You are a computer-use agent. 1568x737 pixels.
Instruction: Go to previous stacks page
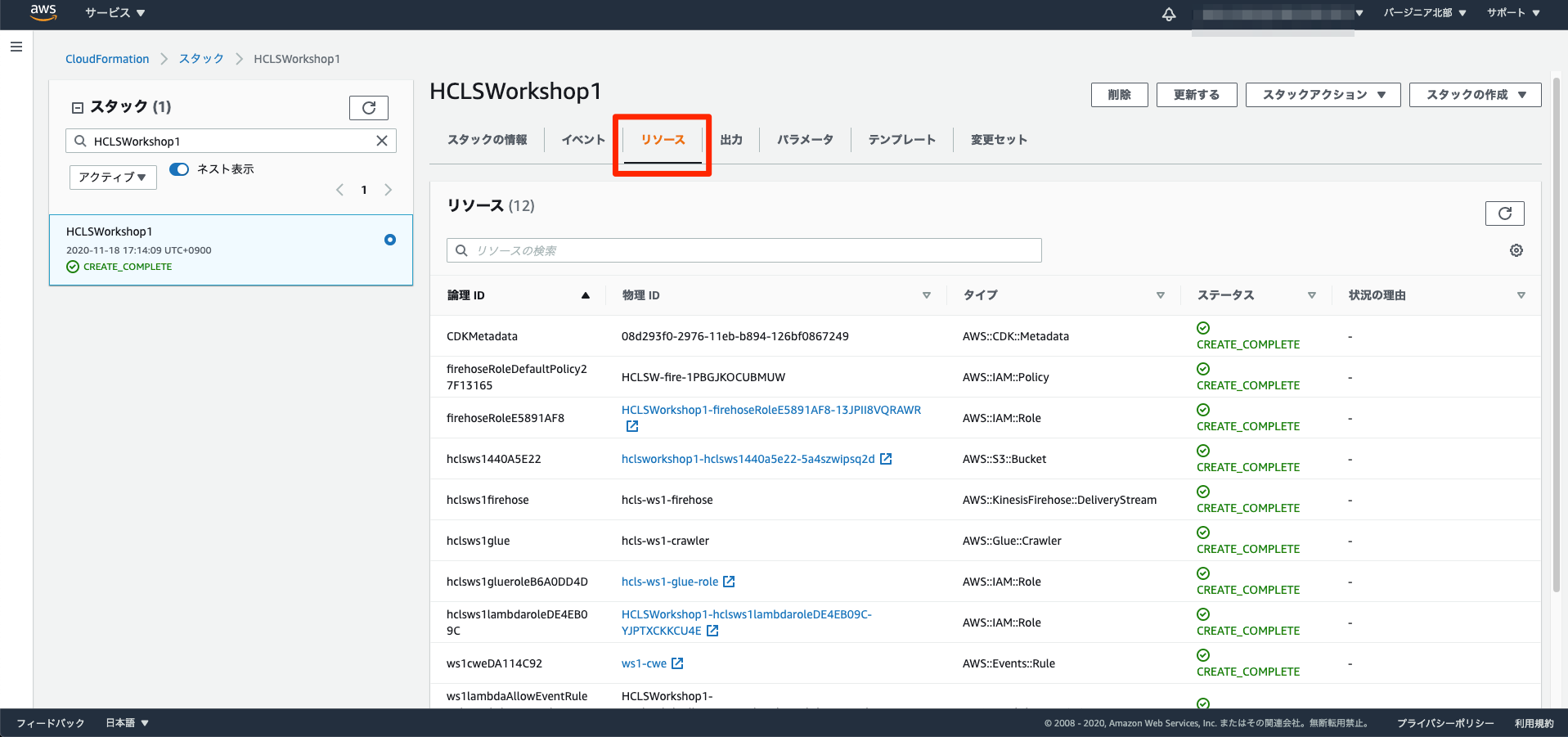339,190
